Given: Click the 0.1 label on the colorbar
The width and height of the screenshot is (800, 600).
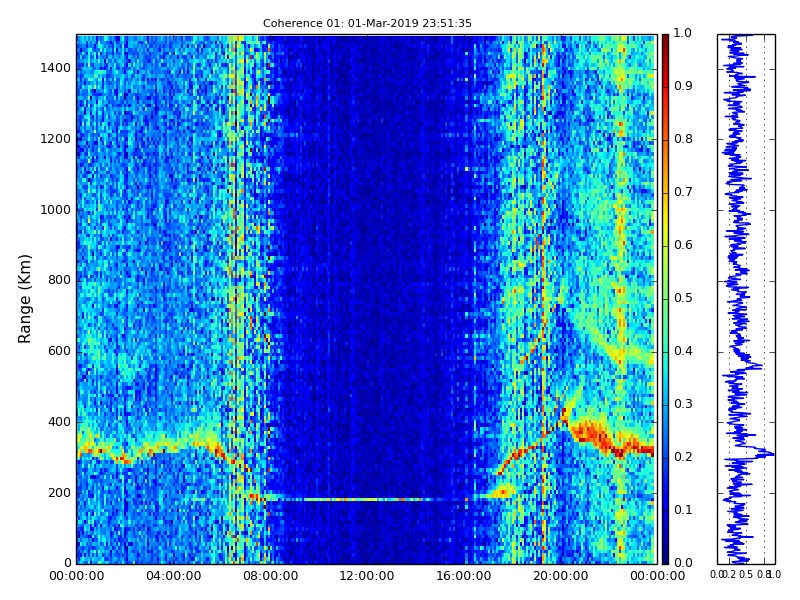Looking at the screenshot, I should 683,511.
